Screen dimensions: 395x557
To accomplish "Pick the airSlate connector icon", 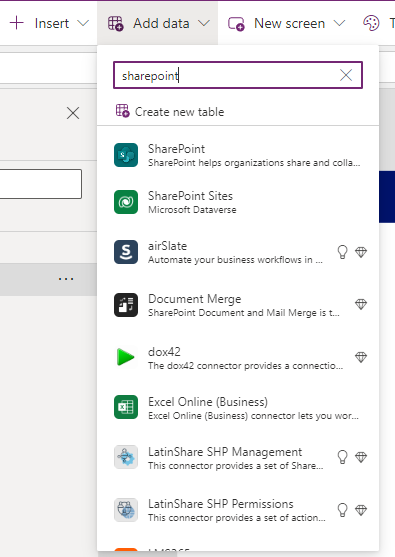I will (126, 252).
